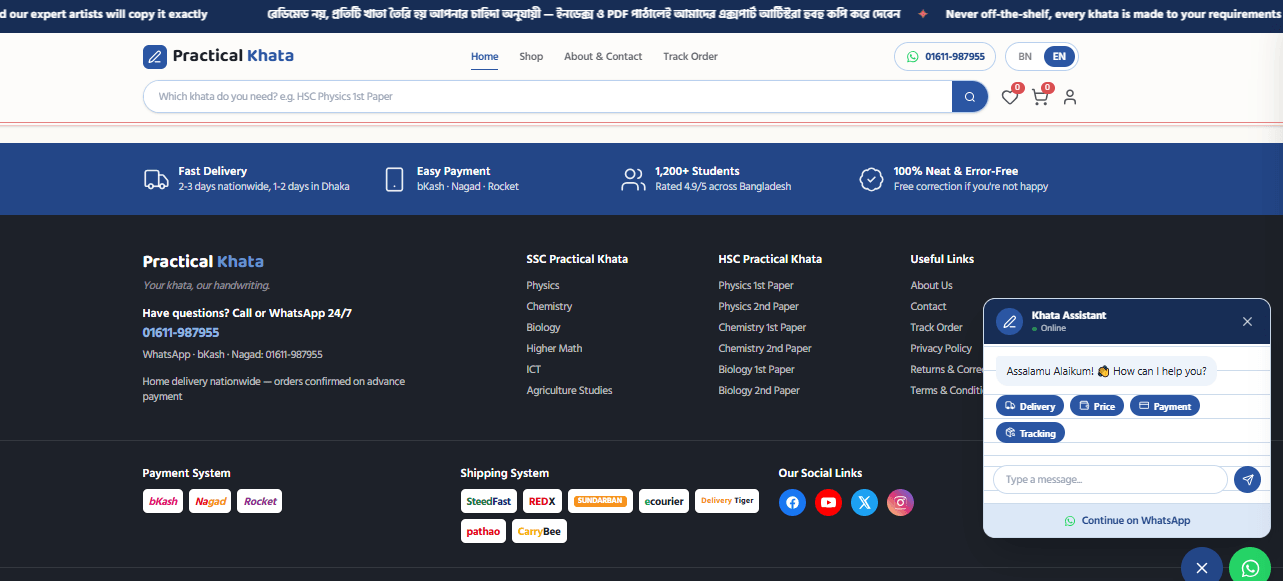Focus the khata search input field
The height and width of the screenshot is (581, 1283).
pos(548,97)
